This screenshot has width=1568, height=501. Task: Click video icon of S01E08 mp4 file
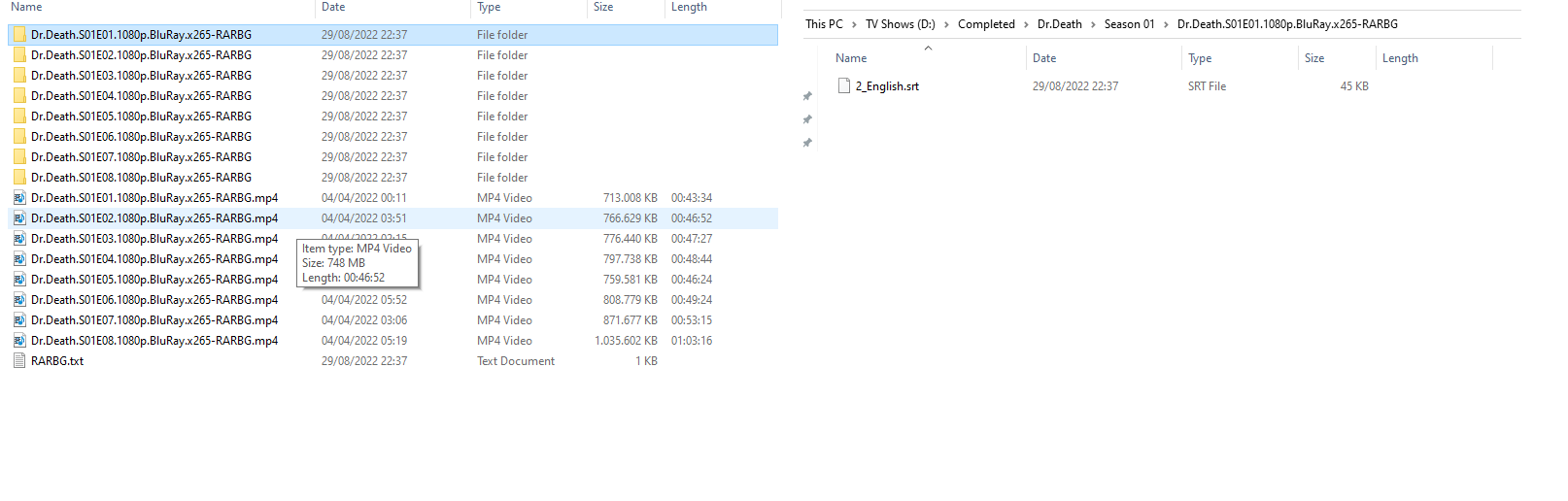[19, 341]
